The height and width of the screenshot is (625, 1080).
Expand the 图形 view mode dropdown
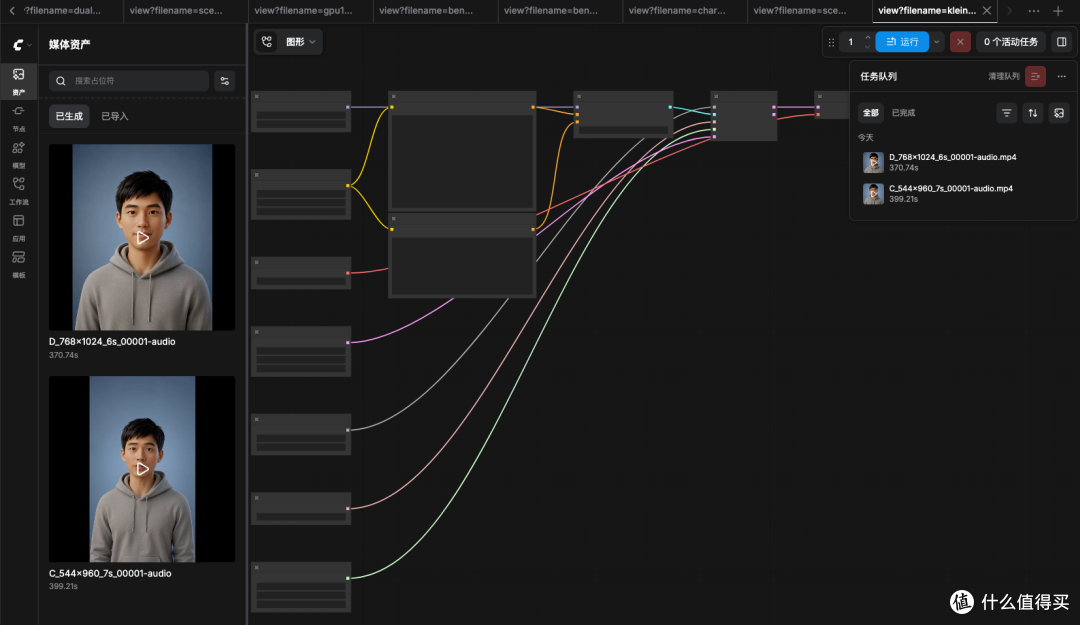(313, 42)
